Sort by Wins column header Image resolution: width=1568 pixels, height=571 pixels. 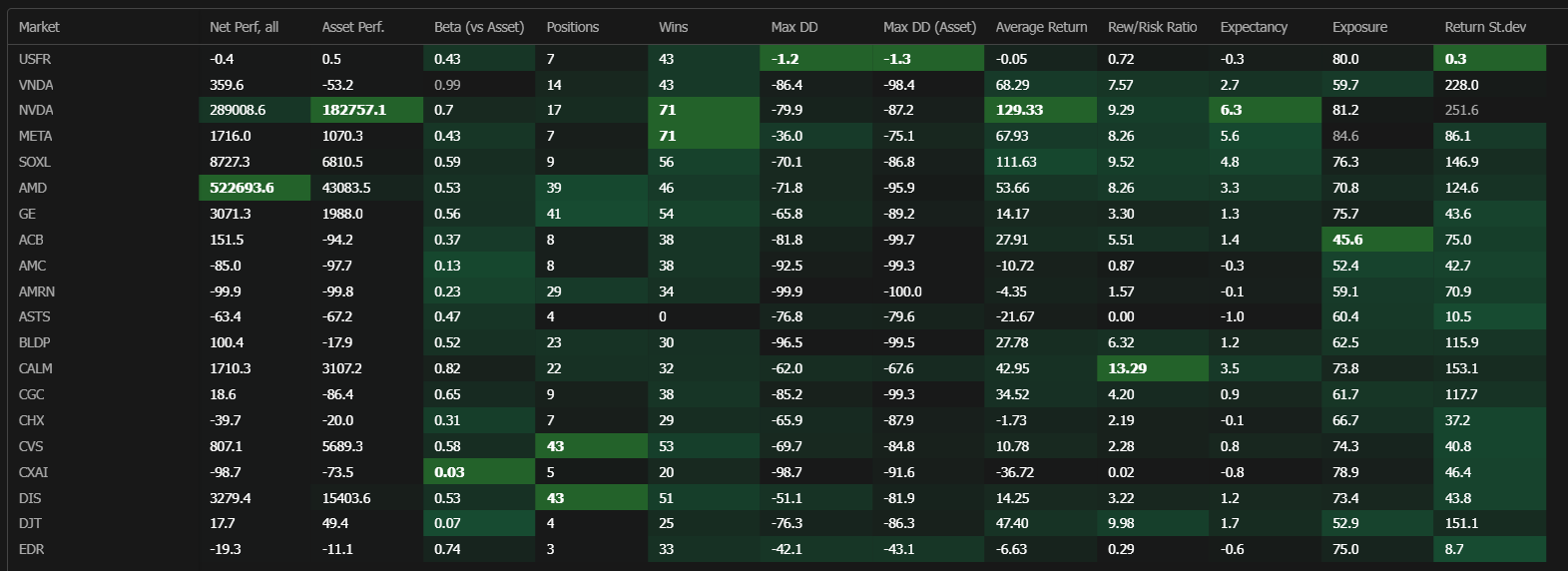click(x=674, y=27)
